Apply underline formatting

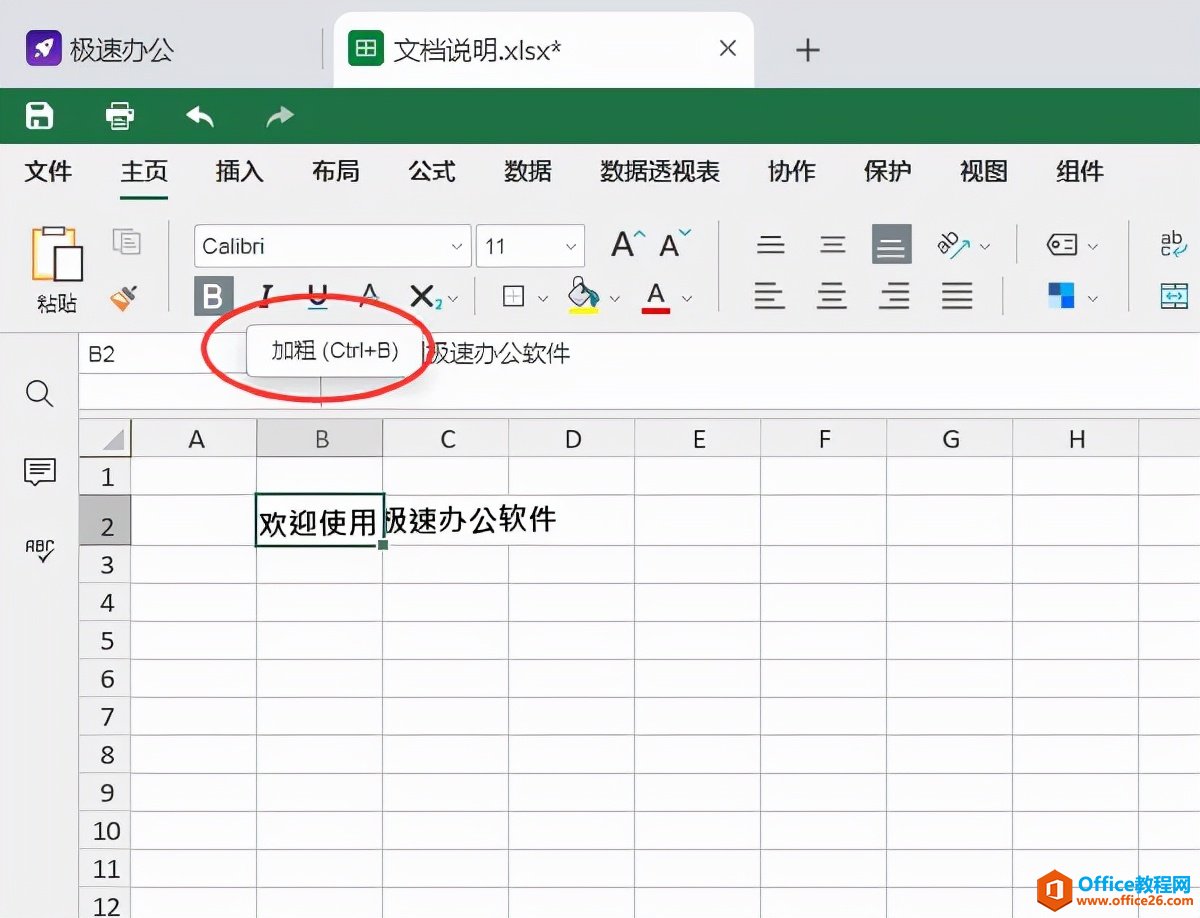pyautogui.click(x=317, y=296)
